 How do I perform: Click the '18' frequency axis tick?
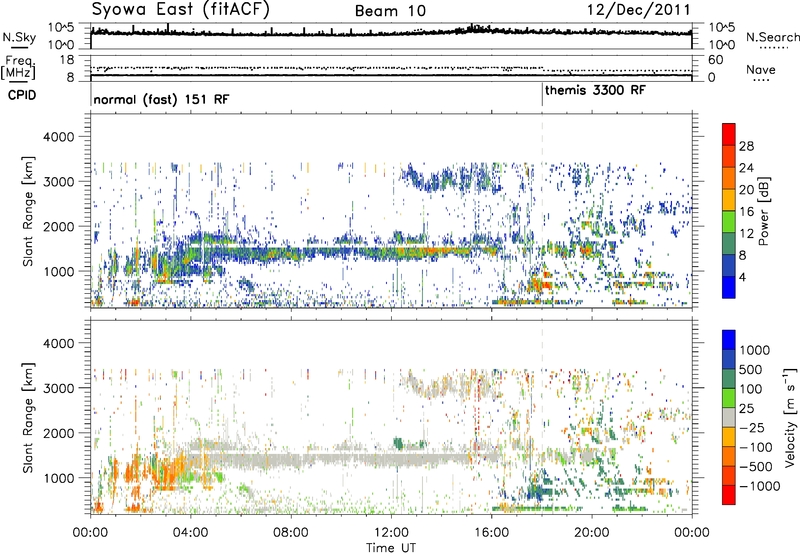(x=67, y=60)
